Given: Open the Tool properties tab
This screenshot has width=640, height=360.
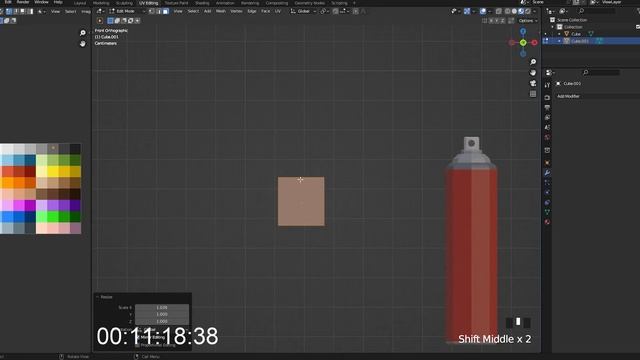Looking at the screenshot, I should point(547,85).
